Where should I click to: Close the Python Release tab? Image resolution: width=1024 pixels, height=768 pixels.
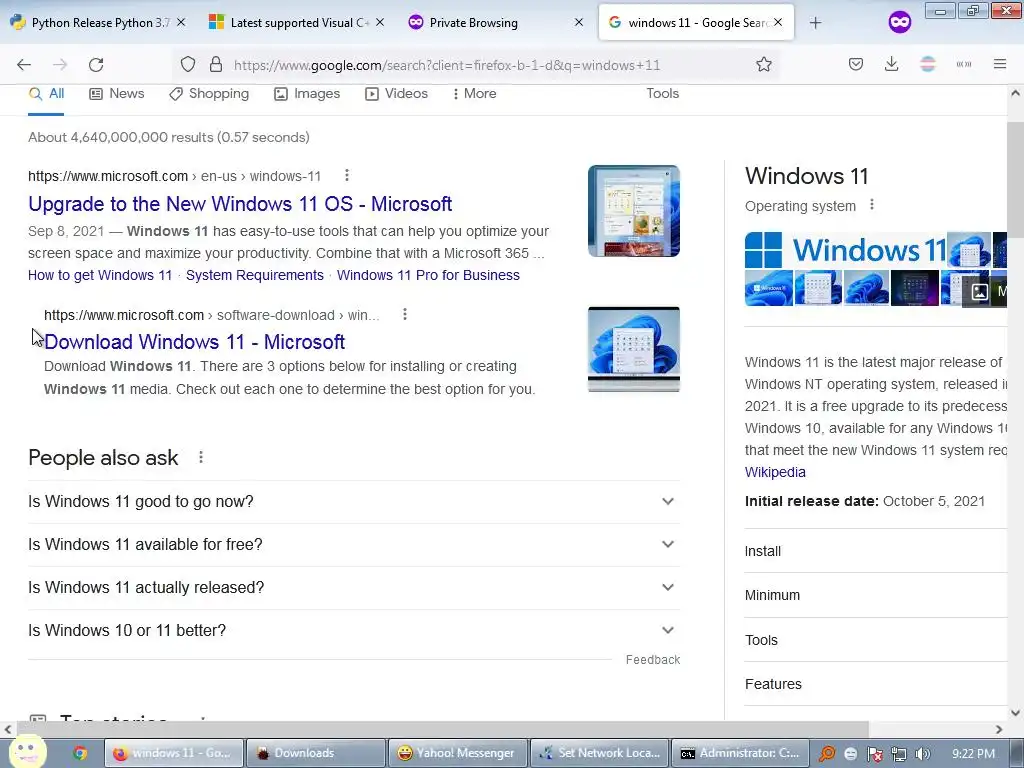tap(181, 22)
